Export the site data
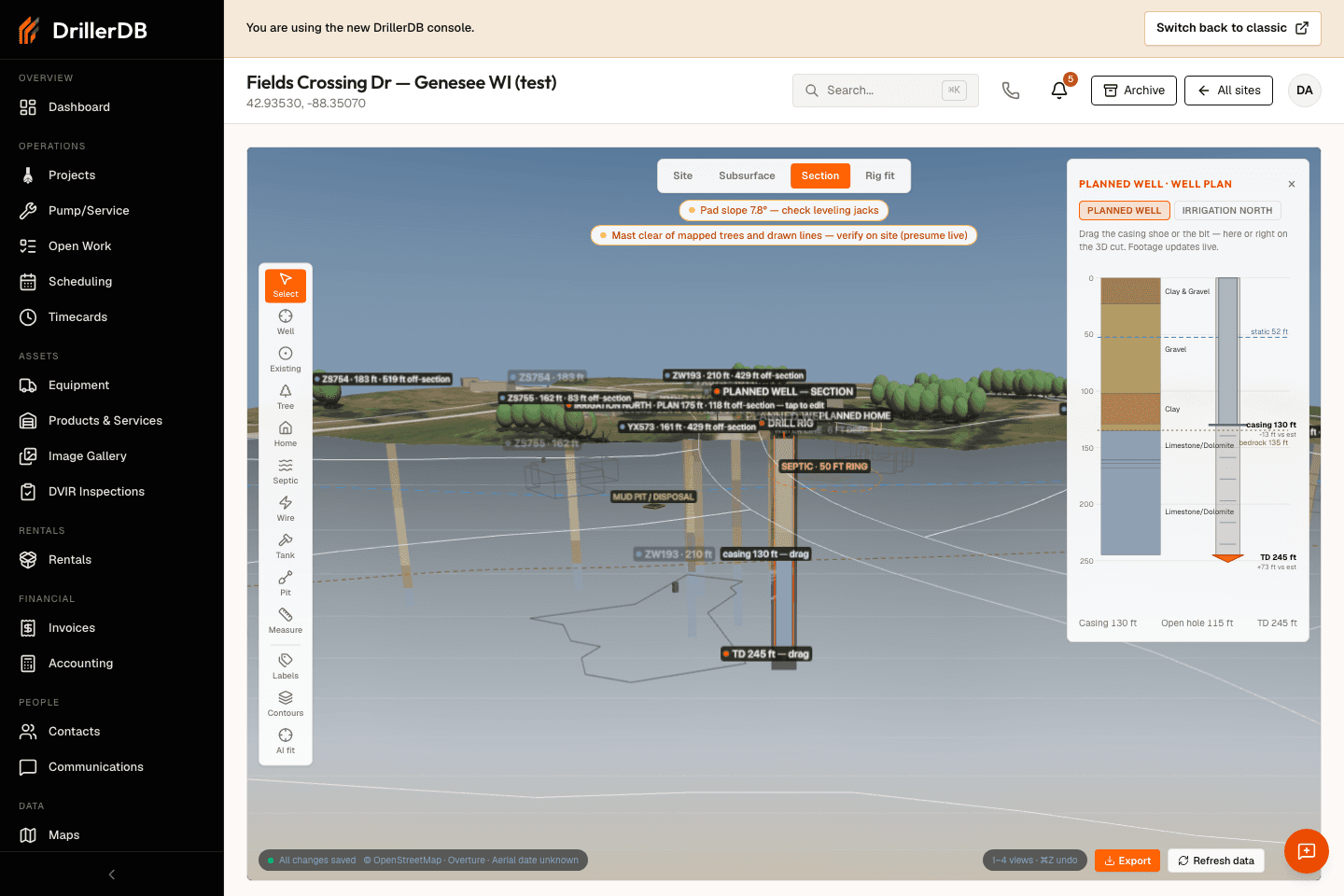The height and width of the screenshot is (896, 1344). coord(1127,861)
